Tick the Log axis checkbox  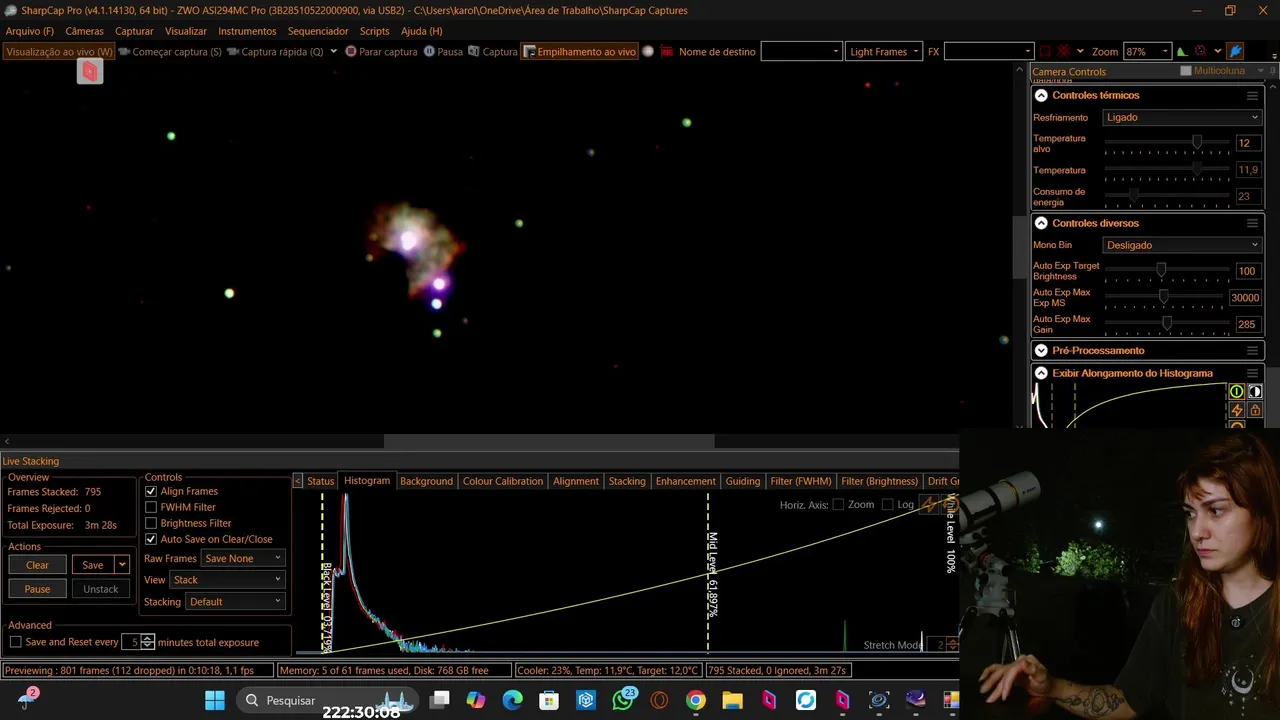(888, 504)
